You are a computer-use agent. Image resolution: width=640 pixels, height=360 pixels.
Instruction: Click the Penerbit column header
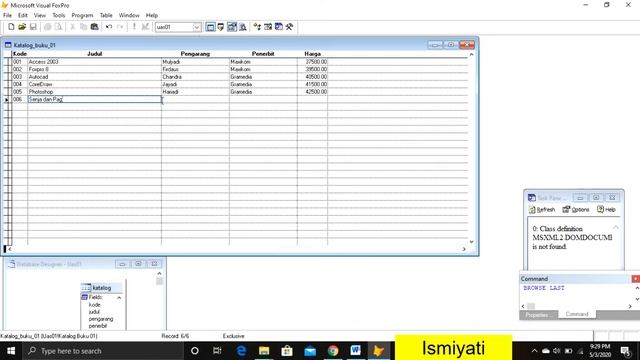(263, 54)
